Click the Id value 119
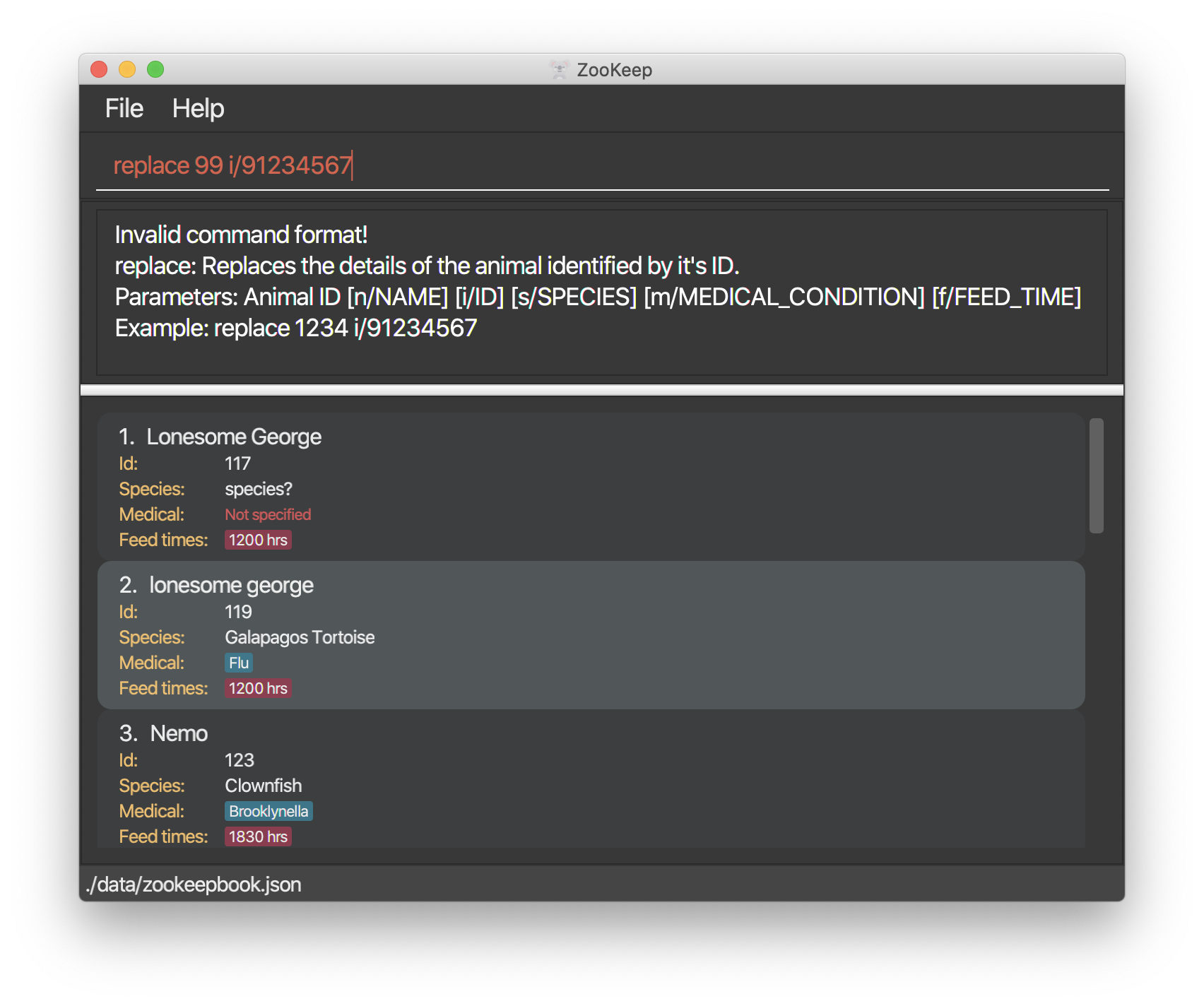Viewport: 1204px width, 1006px height. [238, 612]
